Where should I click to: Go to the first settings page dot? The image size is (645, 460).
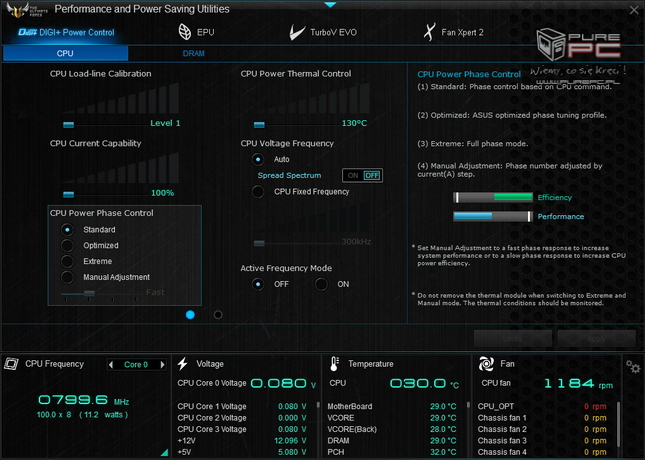(x=190, y=315)
